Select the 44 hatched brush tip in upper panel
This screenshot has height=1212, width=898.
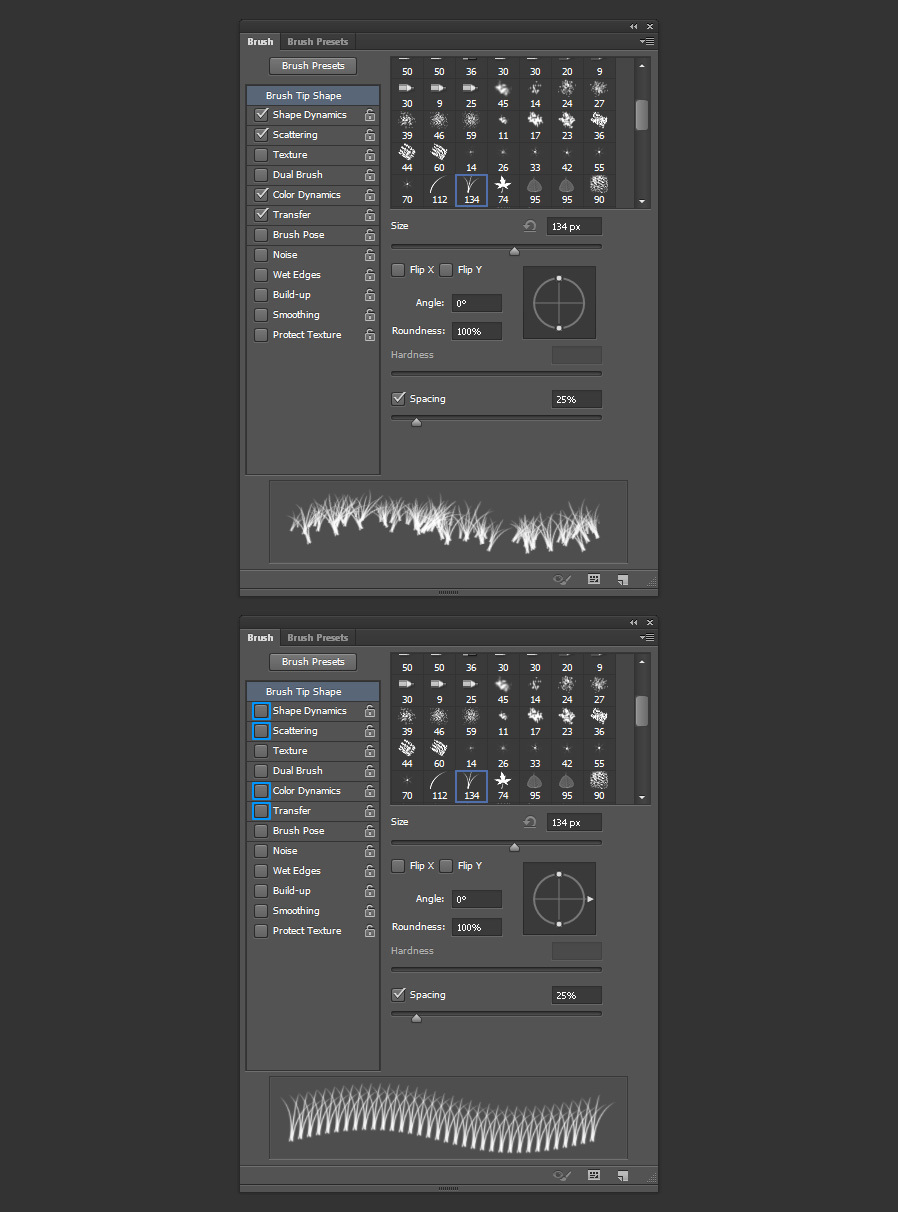[x=407, y=158]
